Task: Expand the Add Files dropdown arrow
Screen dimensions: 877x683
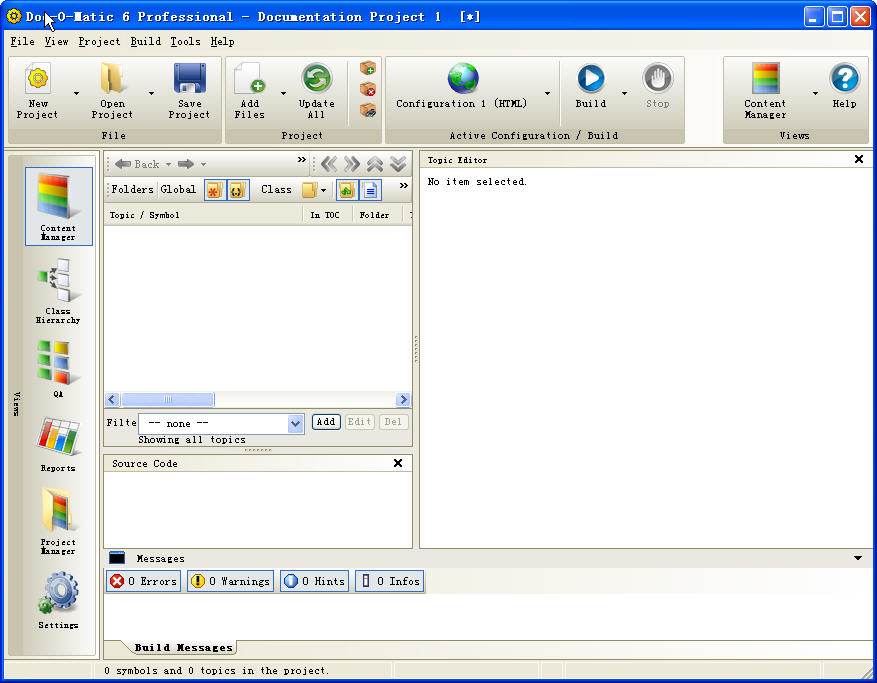Action: (283, 93)
